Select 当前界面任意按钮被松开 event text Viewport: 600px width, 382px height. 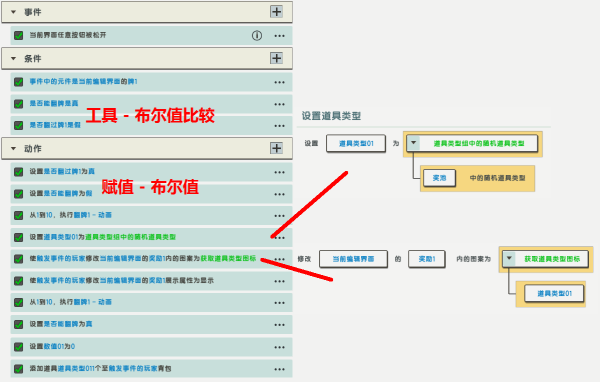point(68,35)
